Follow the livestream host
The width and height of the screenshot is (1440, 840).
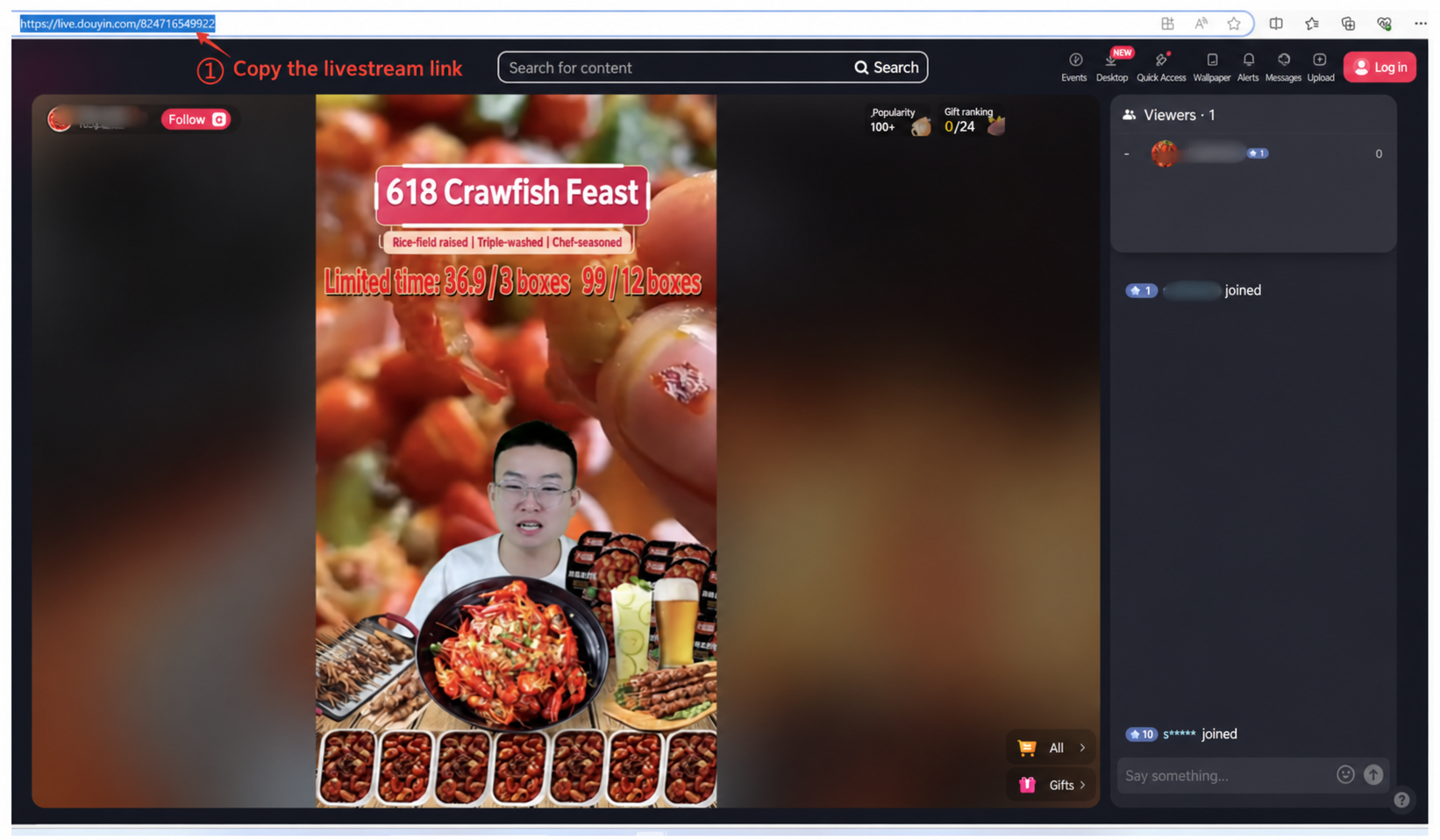click(x=196, y=119)
